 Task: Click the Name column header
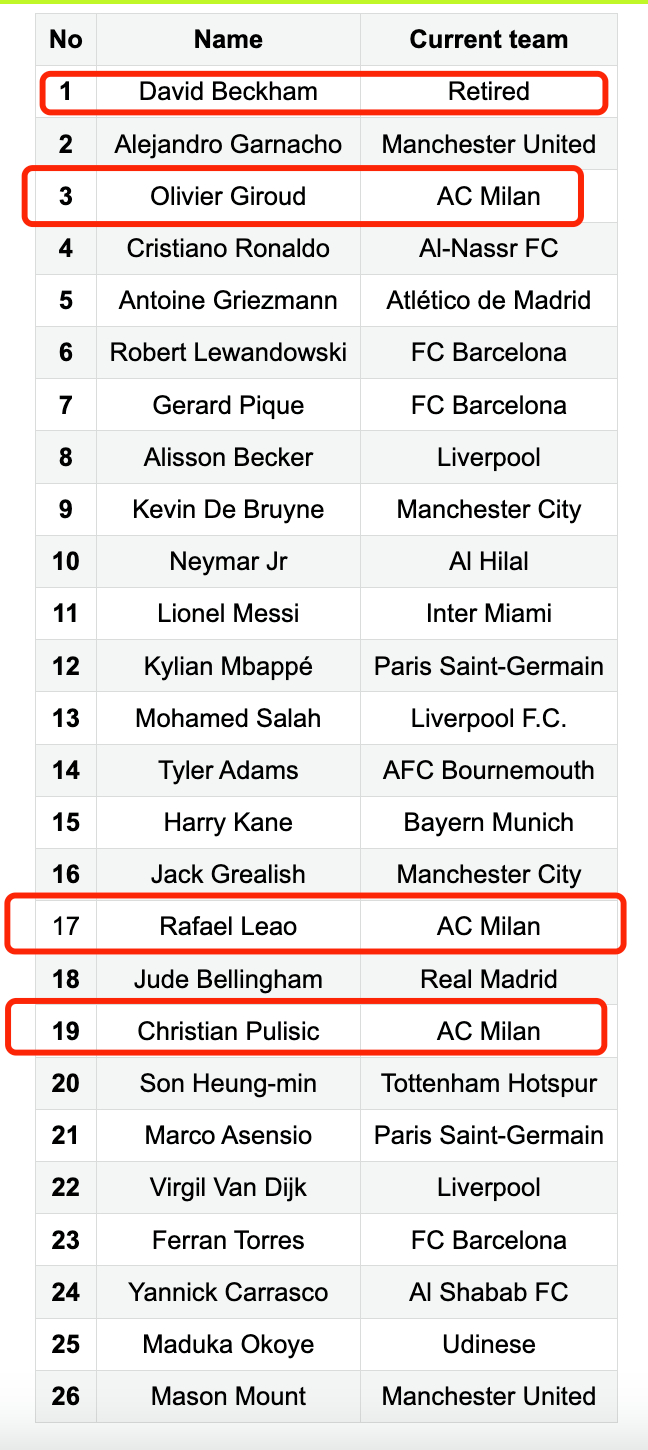pos(228,40)
